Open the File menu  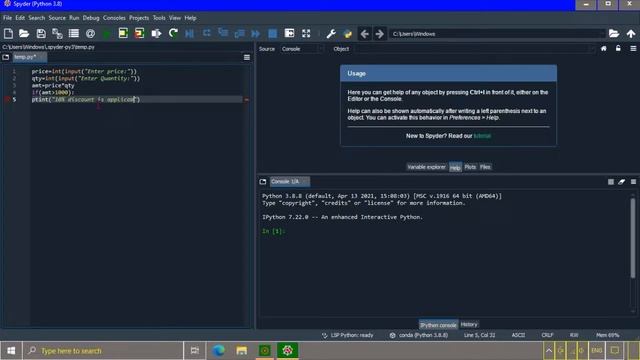click(x=7, y=18)
